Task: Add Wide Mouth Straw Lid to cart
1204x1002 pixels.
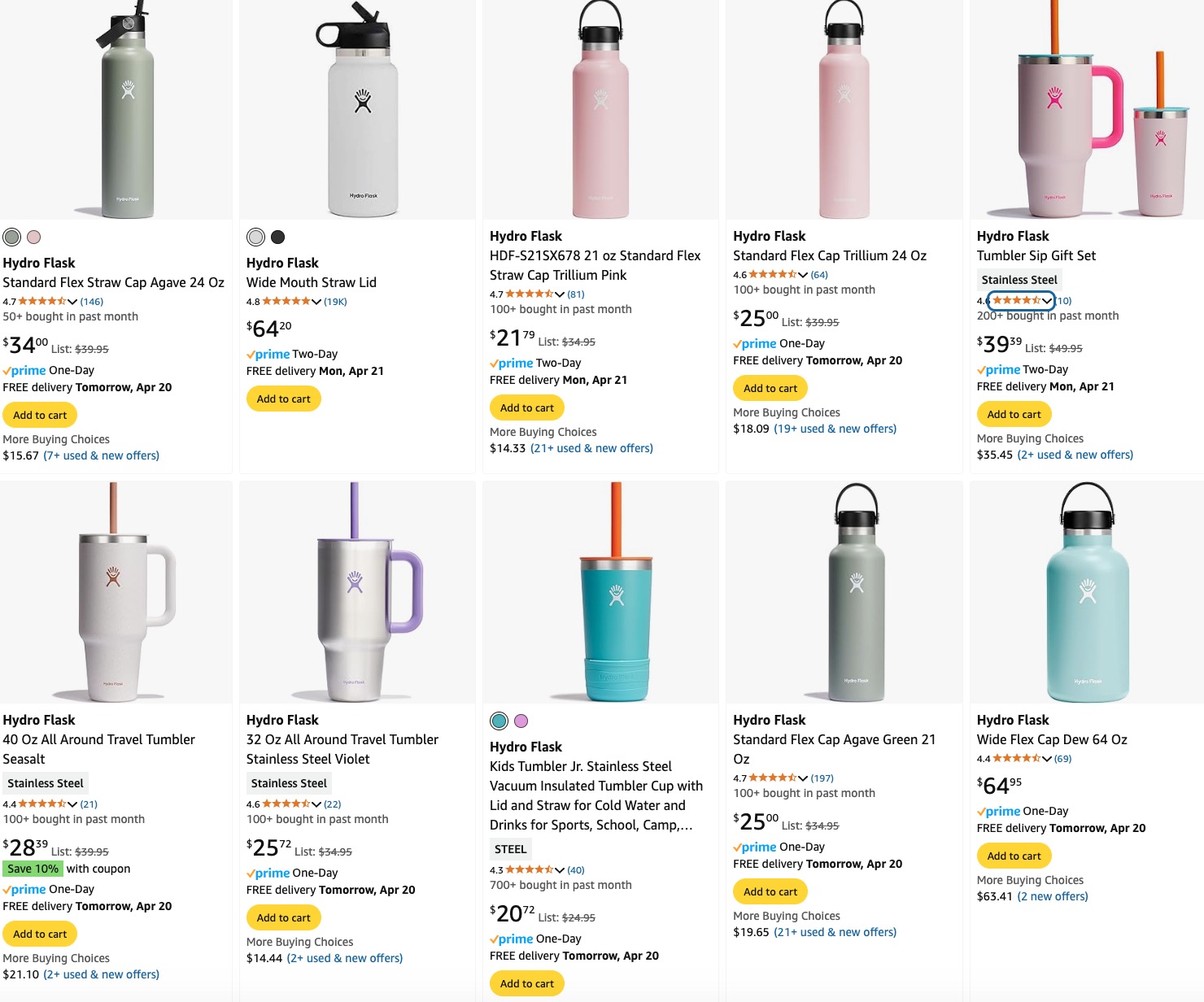Action: (283, 399)
